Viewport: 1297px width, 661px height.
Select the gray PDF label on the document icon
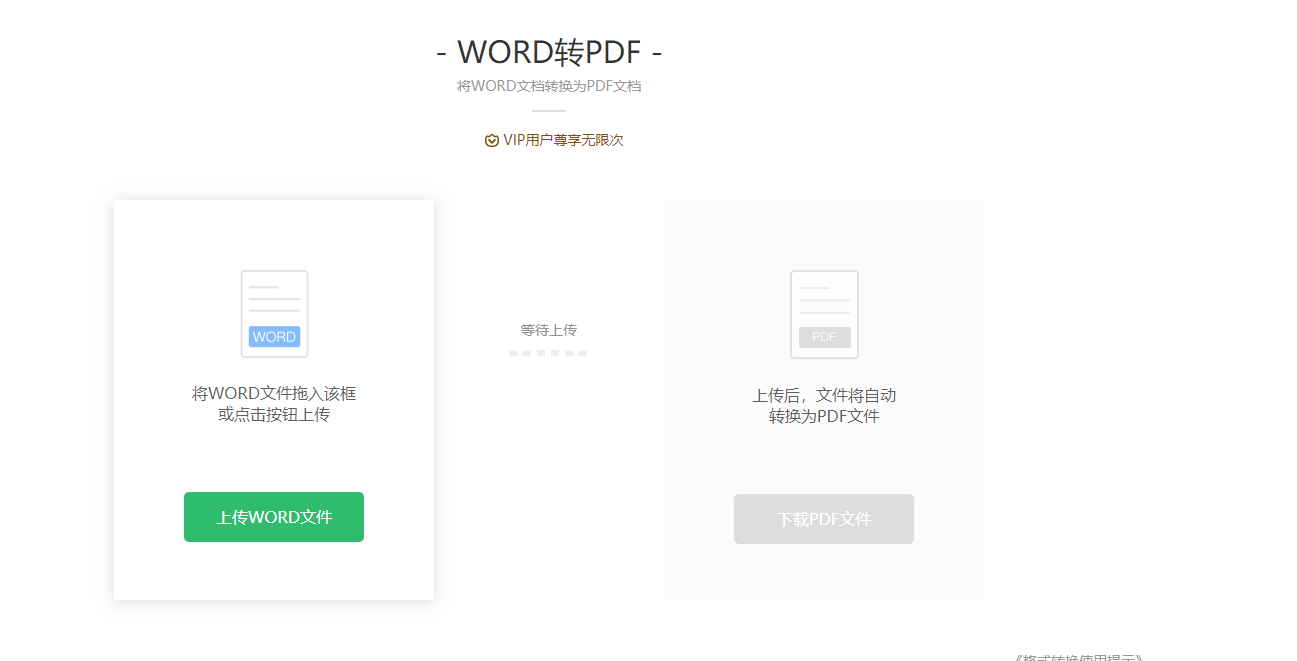point(823,337)
